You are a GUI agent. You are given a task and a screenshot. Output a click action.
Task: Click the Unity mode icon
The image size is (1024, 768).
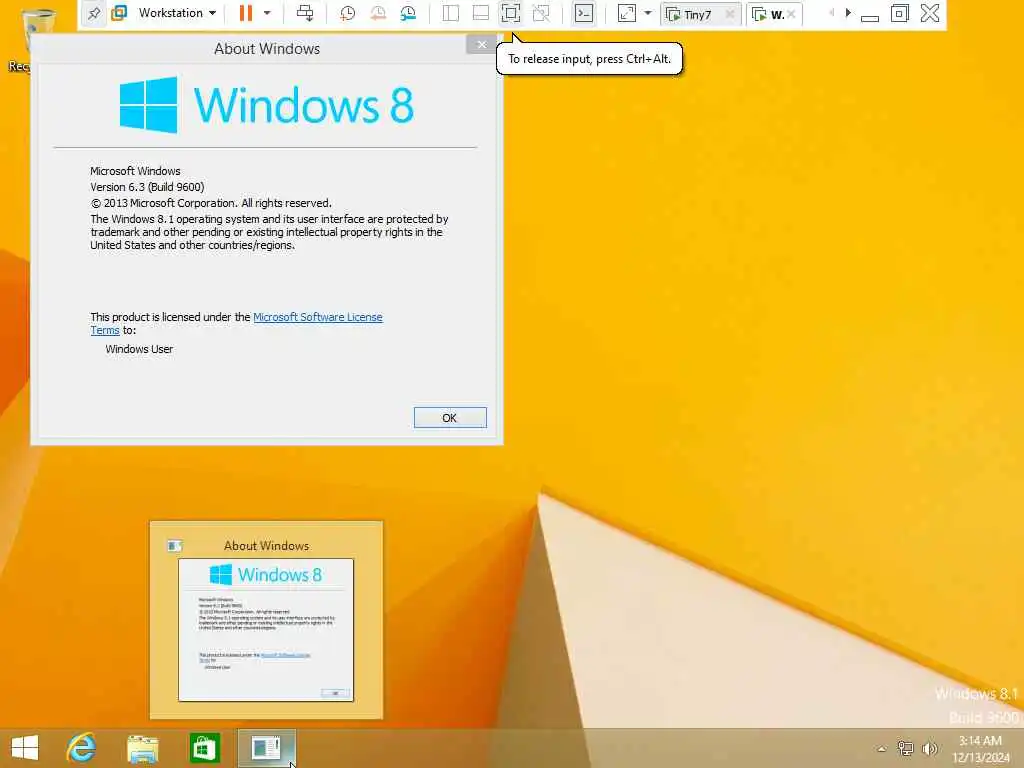pos(541,13)
